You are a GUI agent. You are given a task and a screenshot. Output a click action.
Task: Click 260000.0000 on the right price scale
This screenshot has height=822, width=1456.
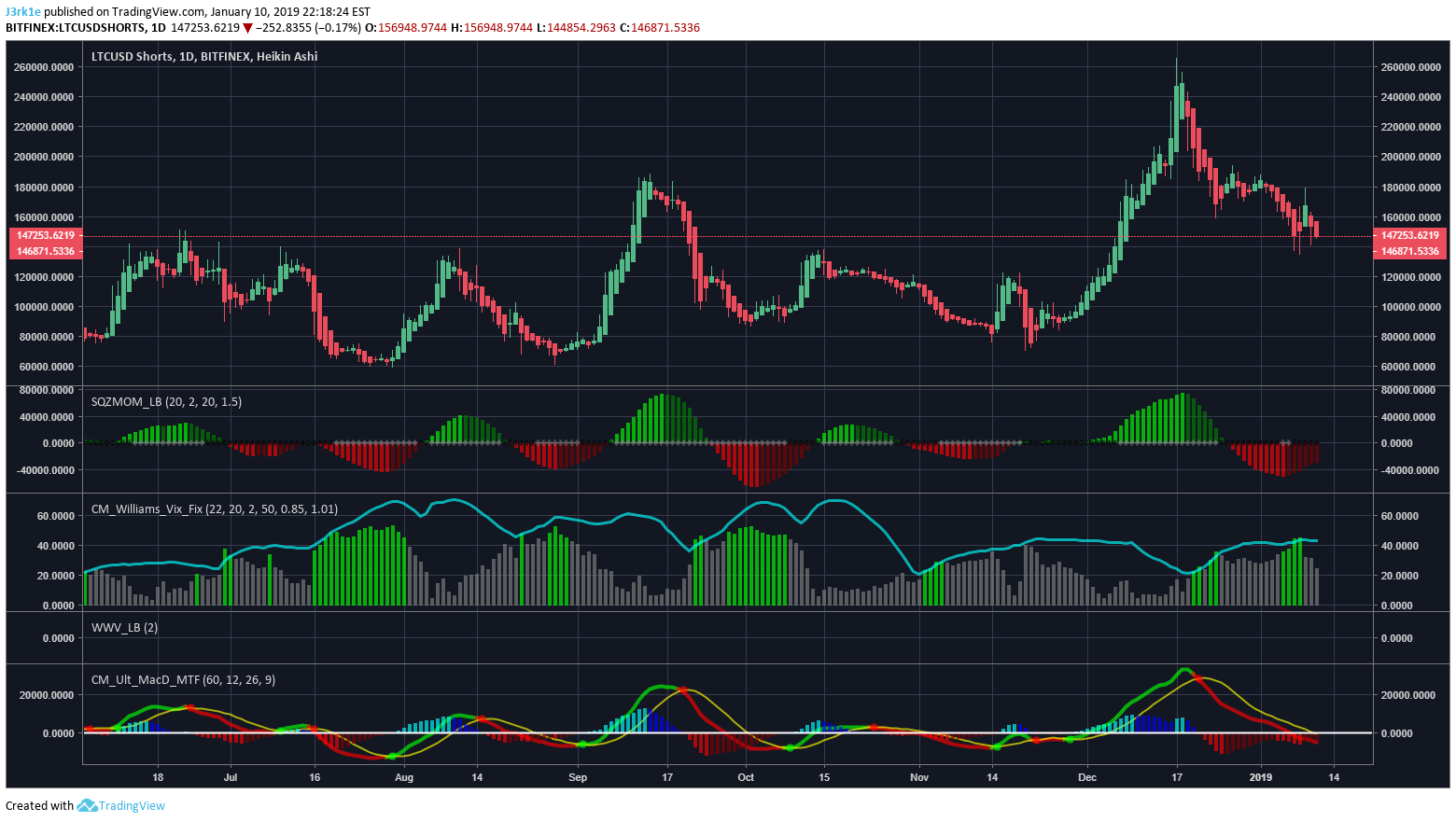[1411, 67]
